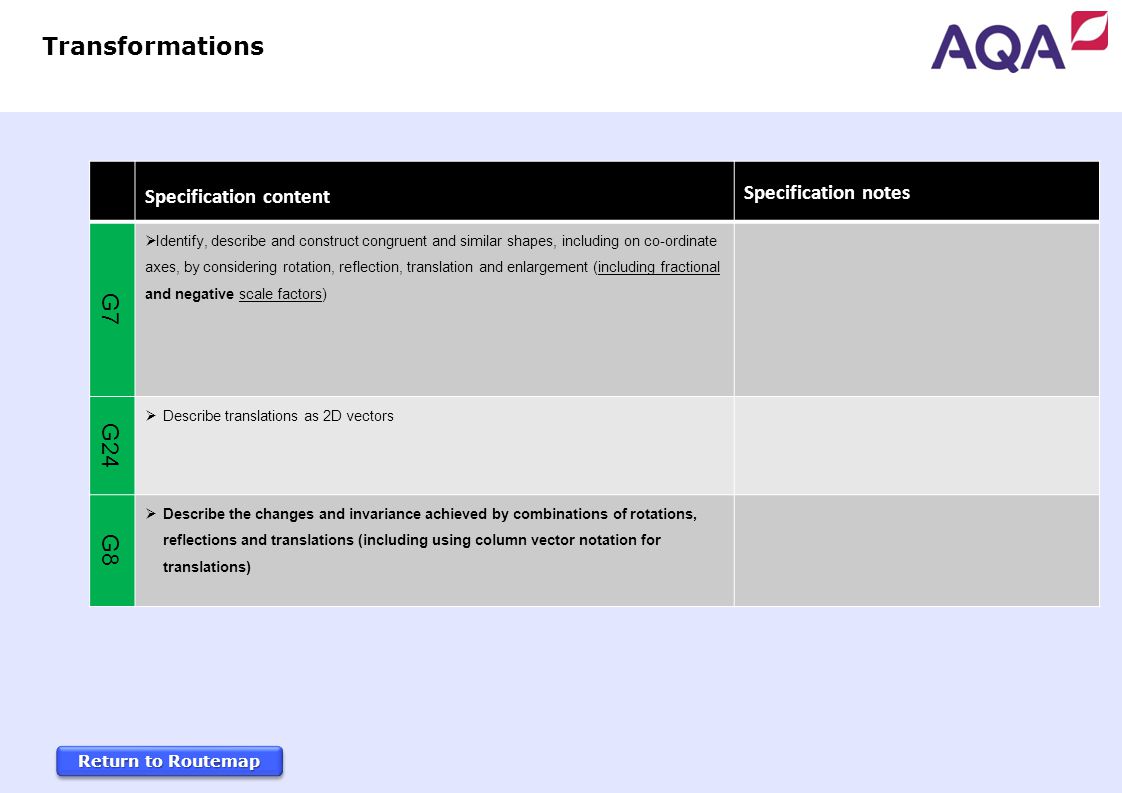
Task: Click the AQA logo
Action: coord(1019,42)
